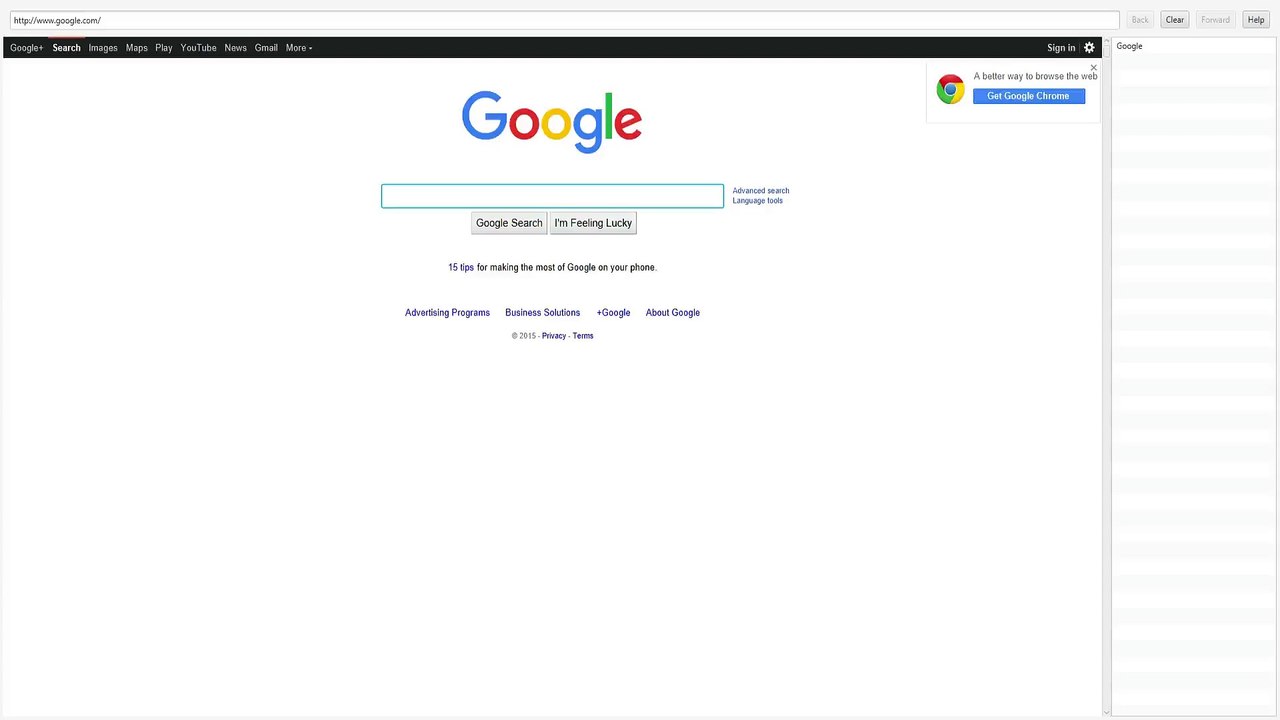Viewport: 1280px width, 720px height.
Task: Click the page scrollbar up arrow
Action: coord(1106,43)
